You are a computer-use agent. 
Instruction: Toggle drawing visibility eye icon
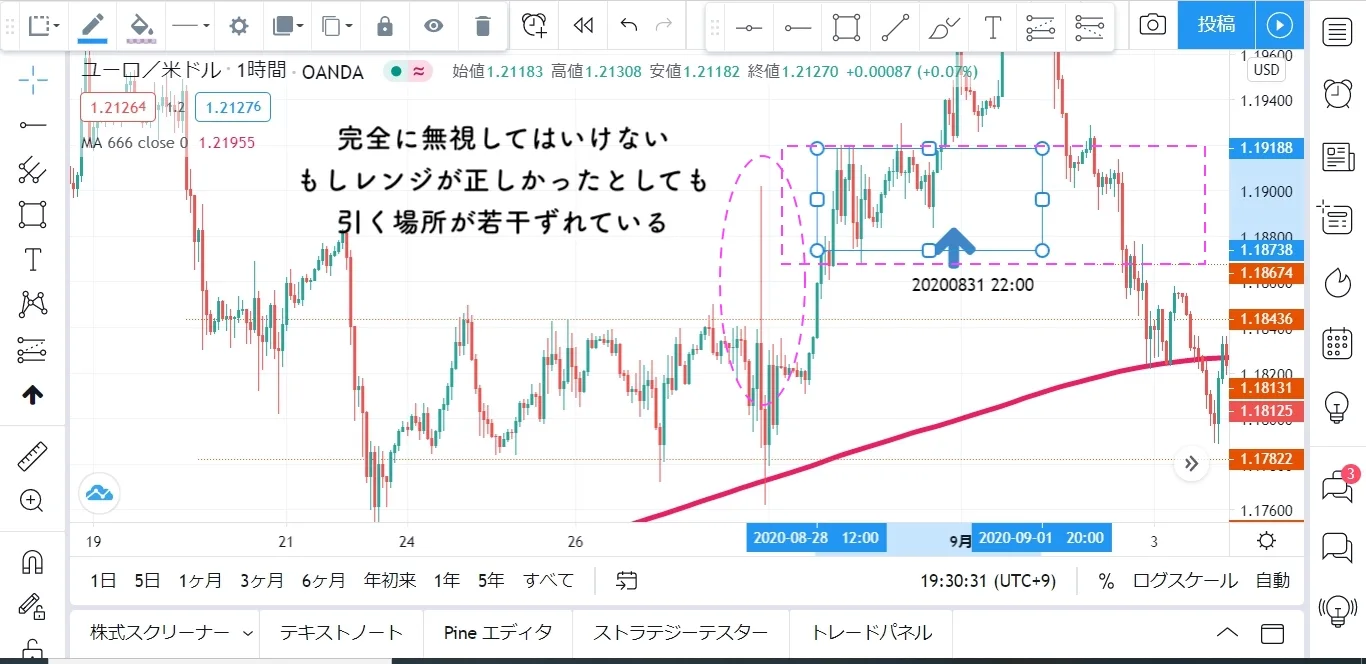(433, 25)
